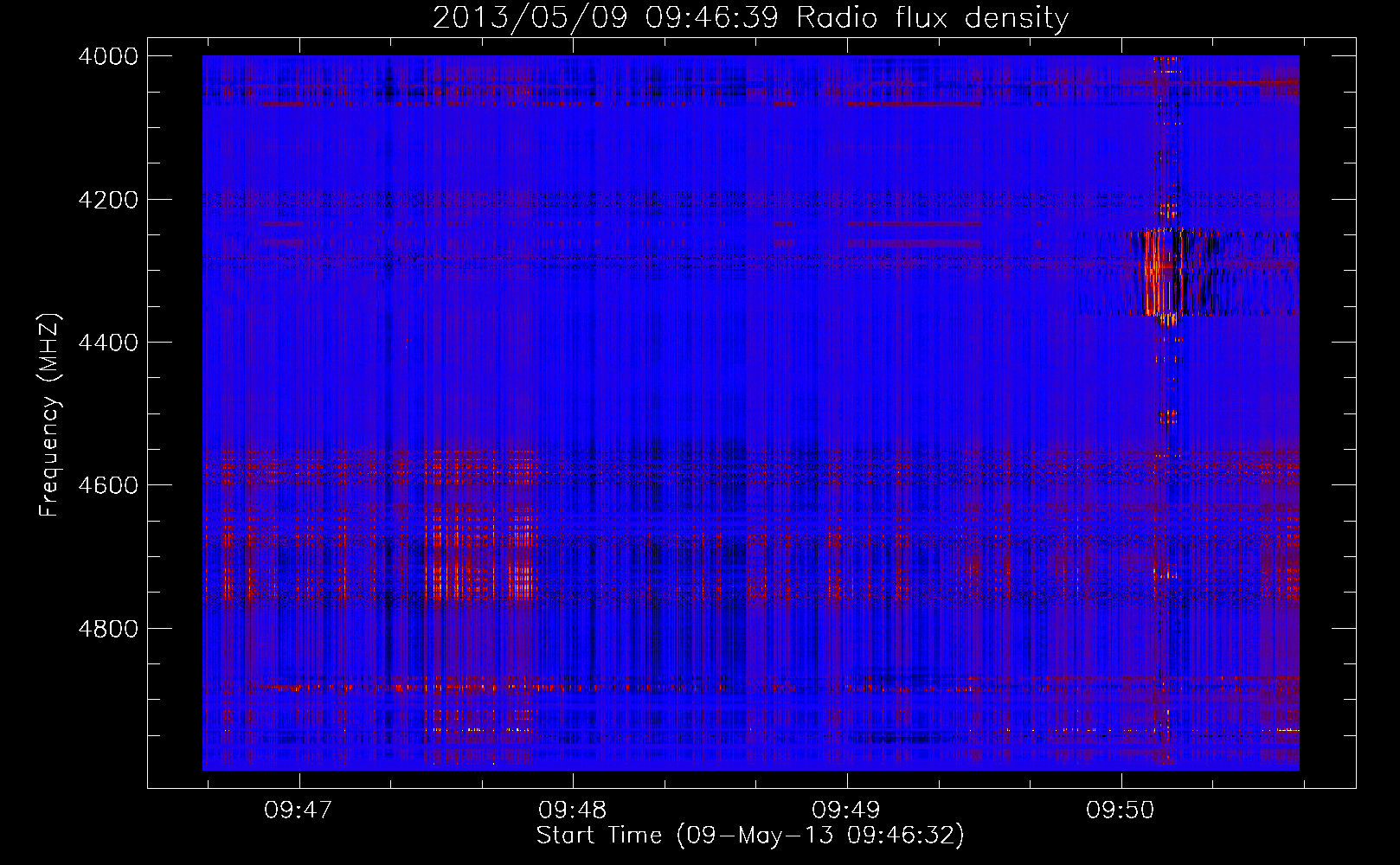Click the 4000 frequency tick label
The image size is (1400, 865).
[108, 56]
